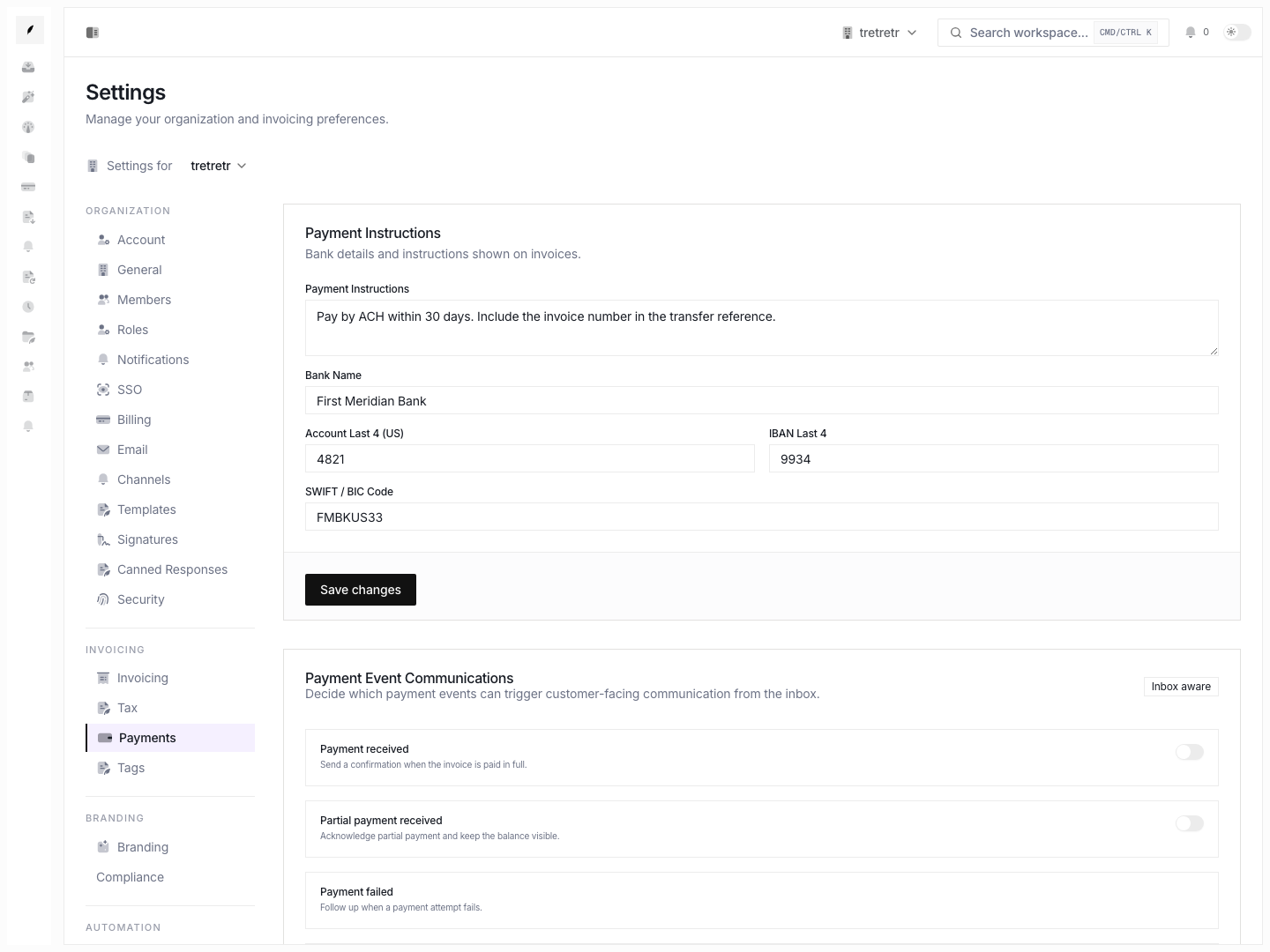Open the document download icon in left rail

(28, 217)
